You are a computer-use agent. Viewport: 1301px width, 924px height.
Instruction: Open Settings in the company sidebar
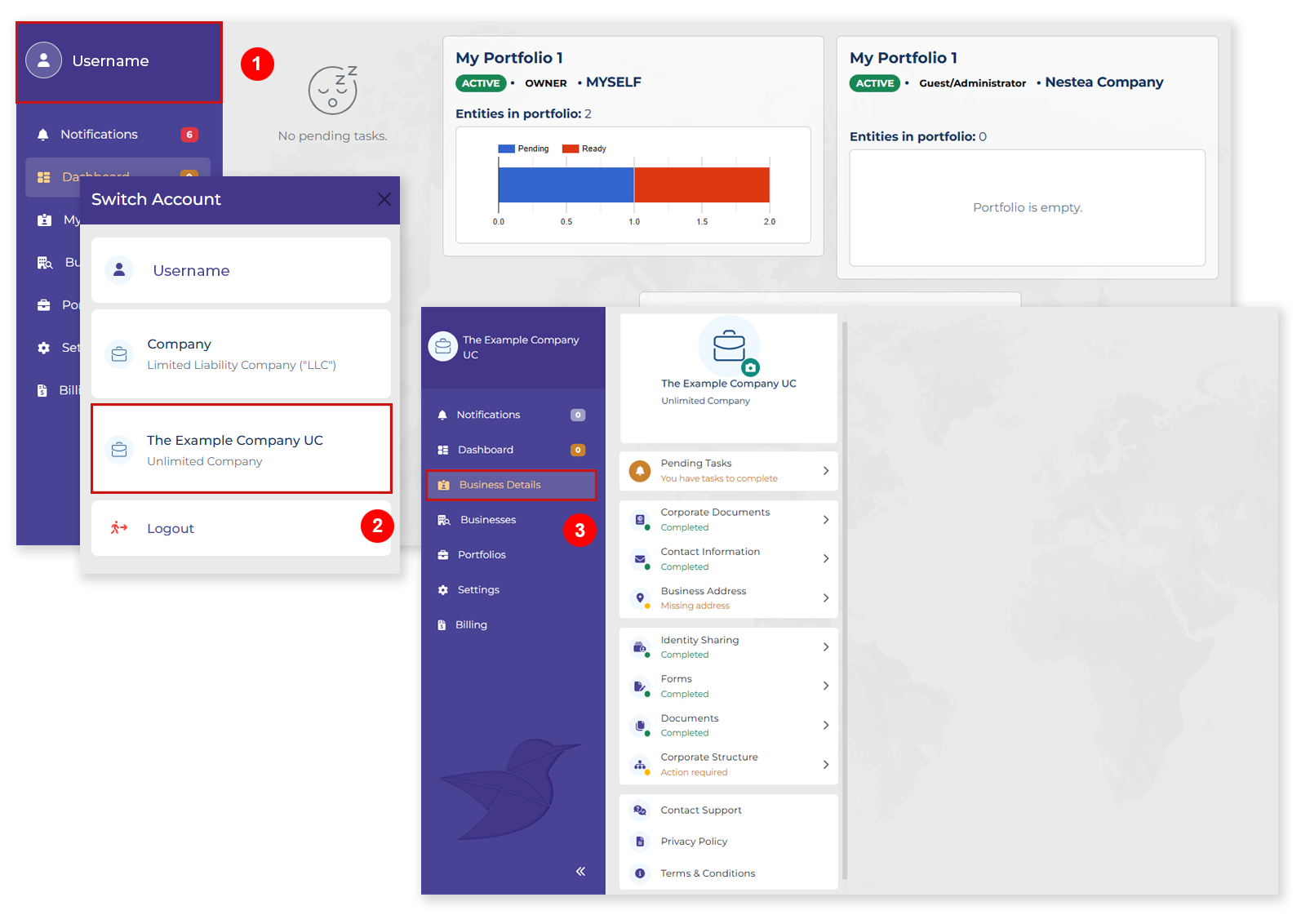(513, 590)
